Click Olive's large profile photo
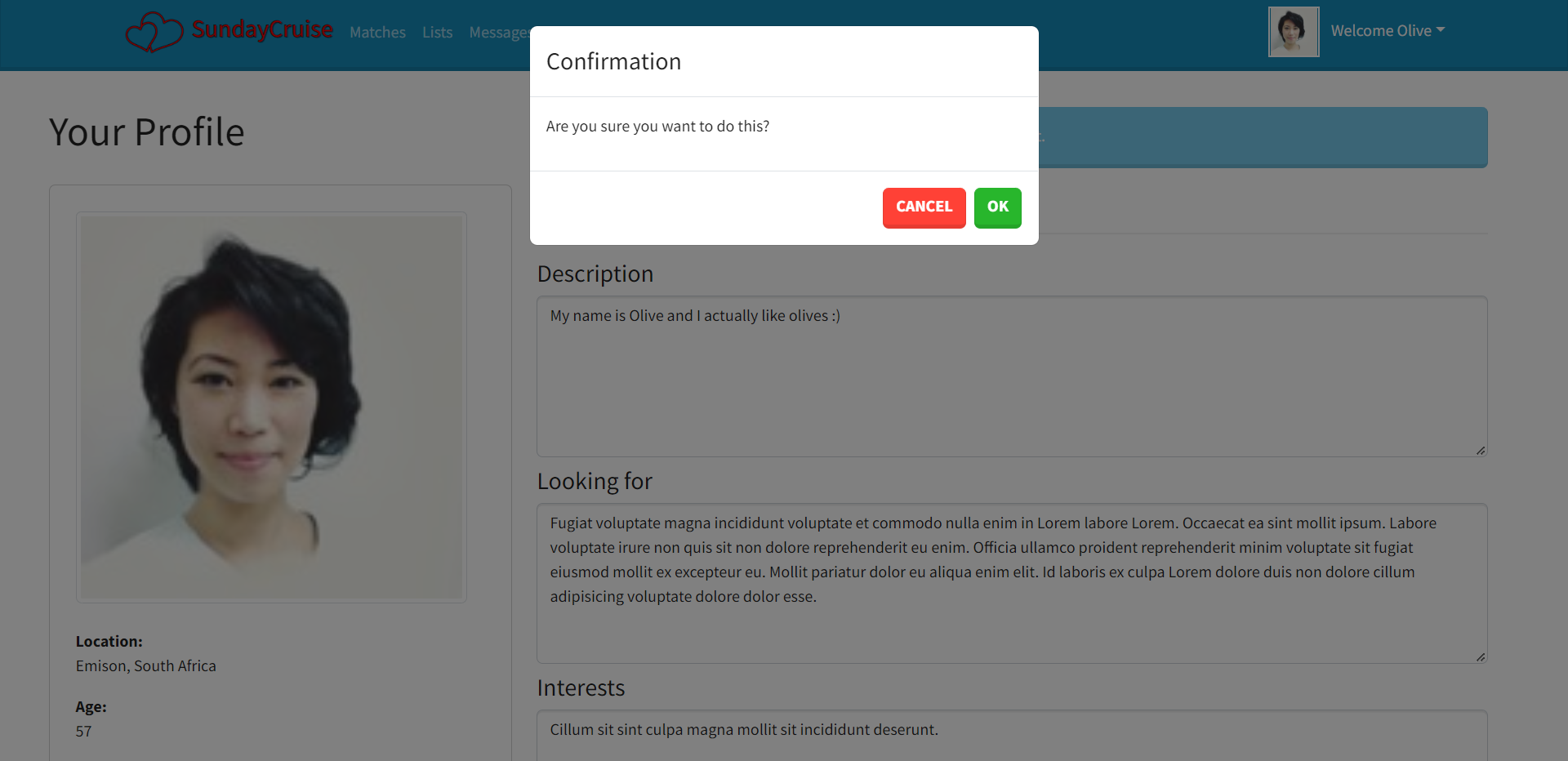 pyautogui.click(x=271, y=406)
